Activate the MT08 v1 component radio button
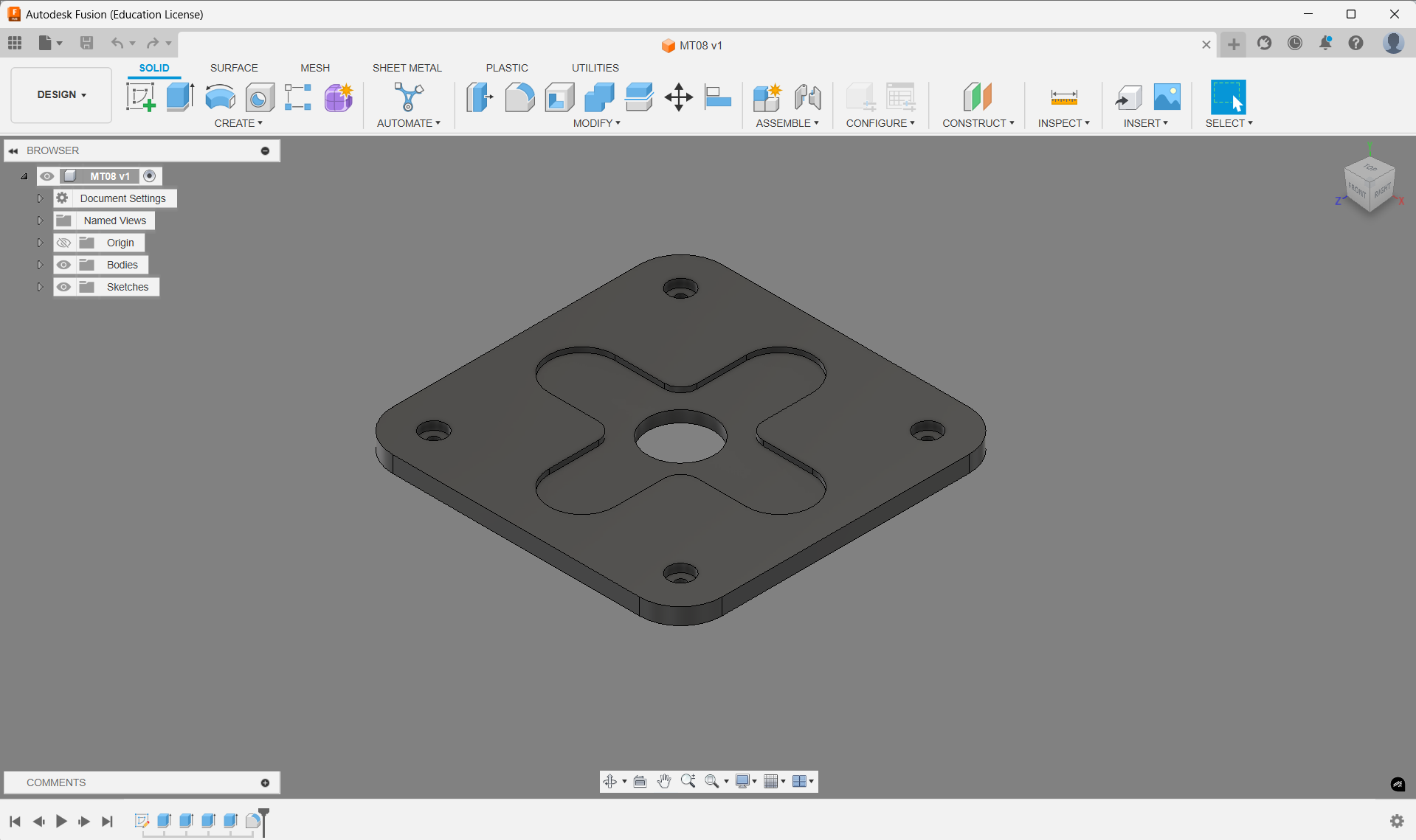 150,176
